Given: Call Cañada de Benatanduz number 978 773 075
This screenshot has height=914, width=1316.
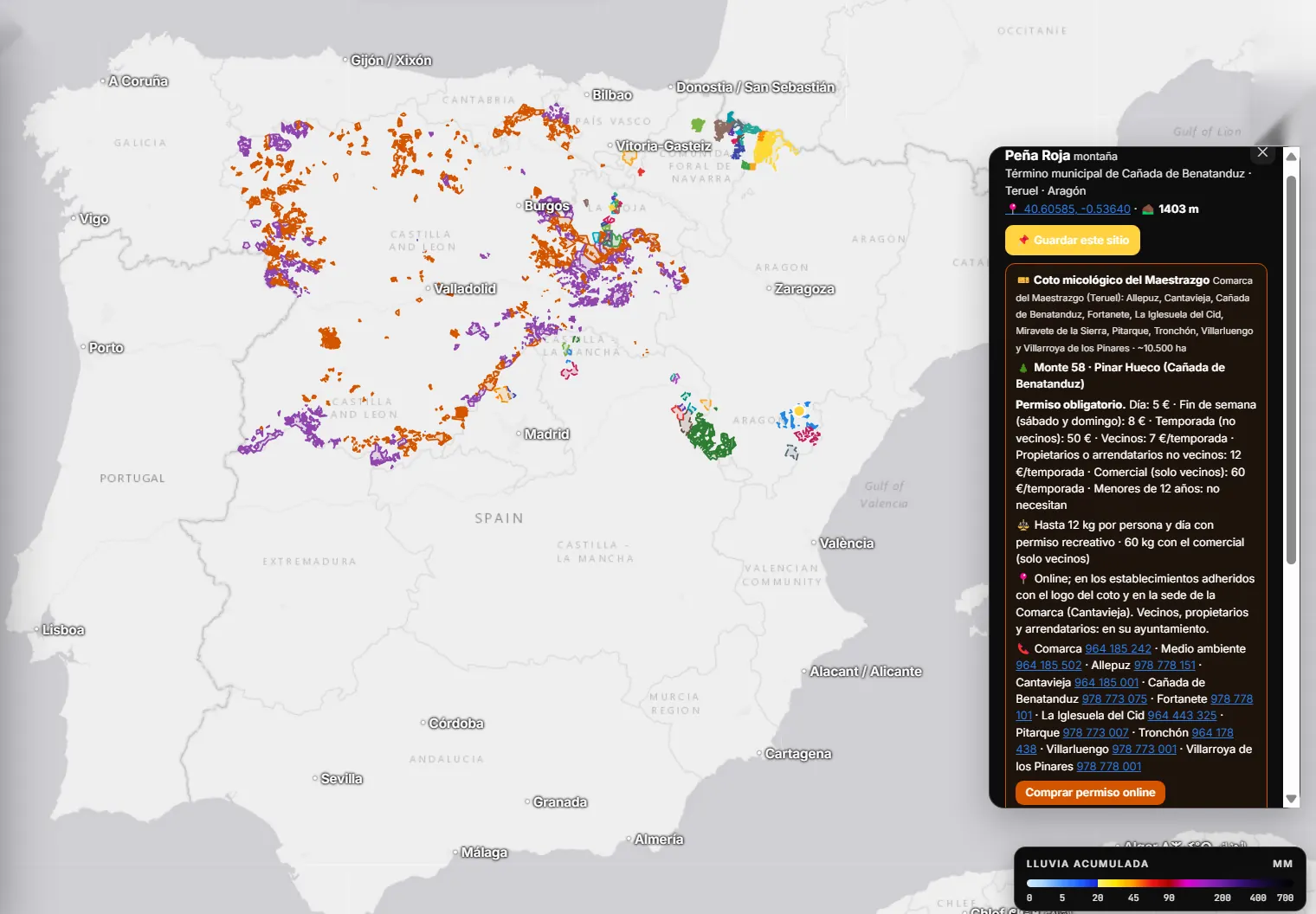Looking at the screenshot, I should 1114,699.
